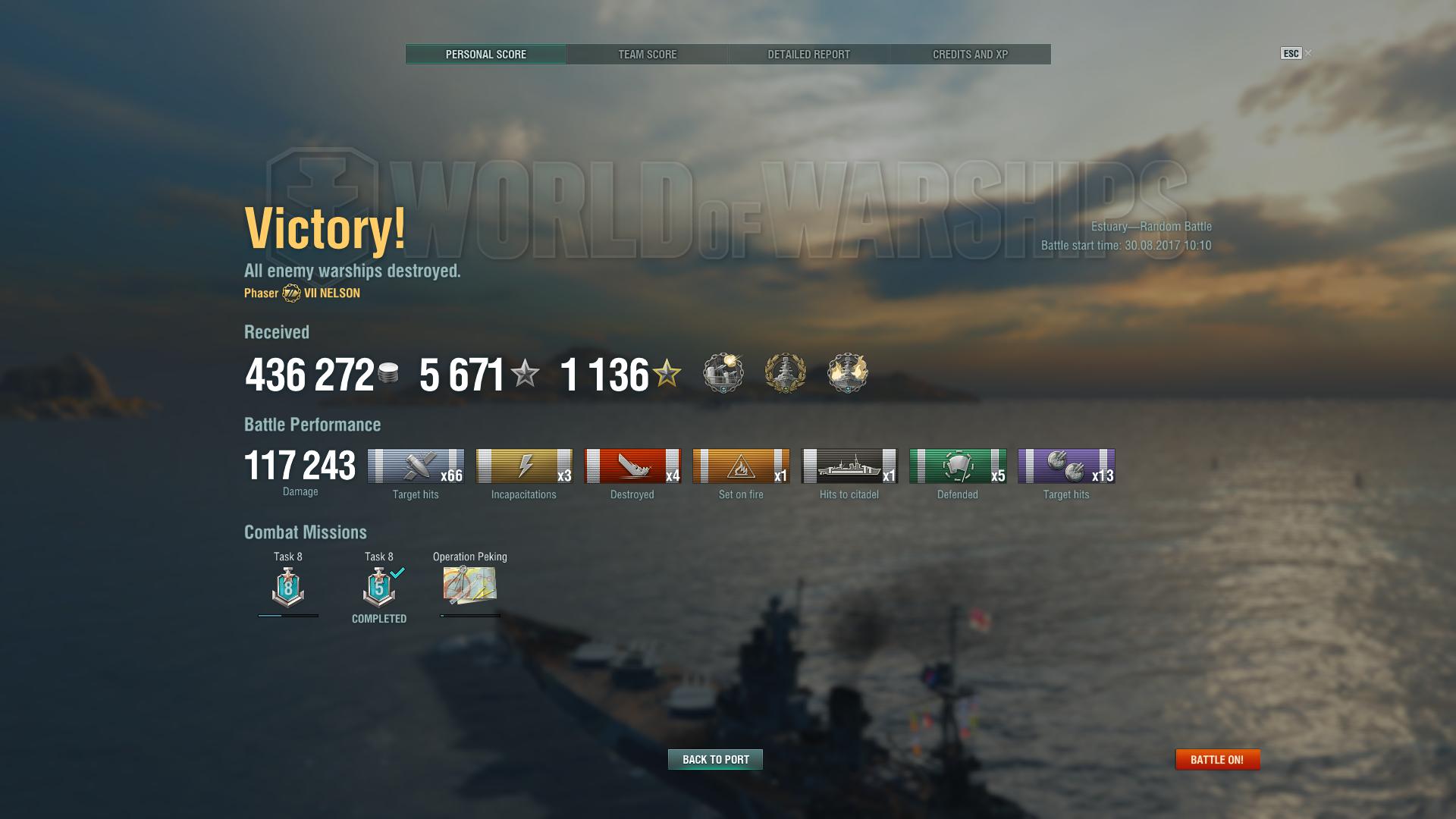Open the completed Task 8 badge numbered 5
The width and height of the screenshot is (1456, 819).
pyautogui.click(x=379, y=587)
